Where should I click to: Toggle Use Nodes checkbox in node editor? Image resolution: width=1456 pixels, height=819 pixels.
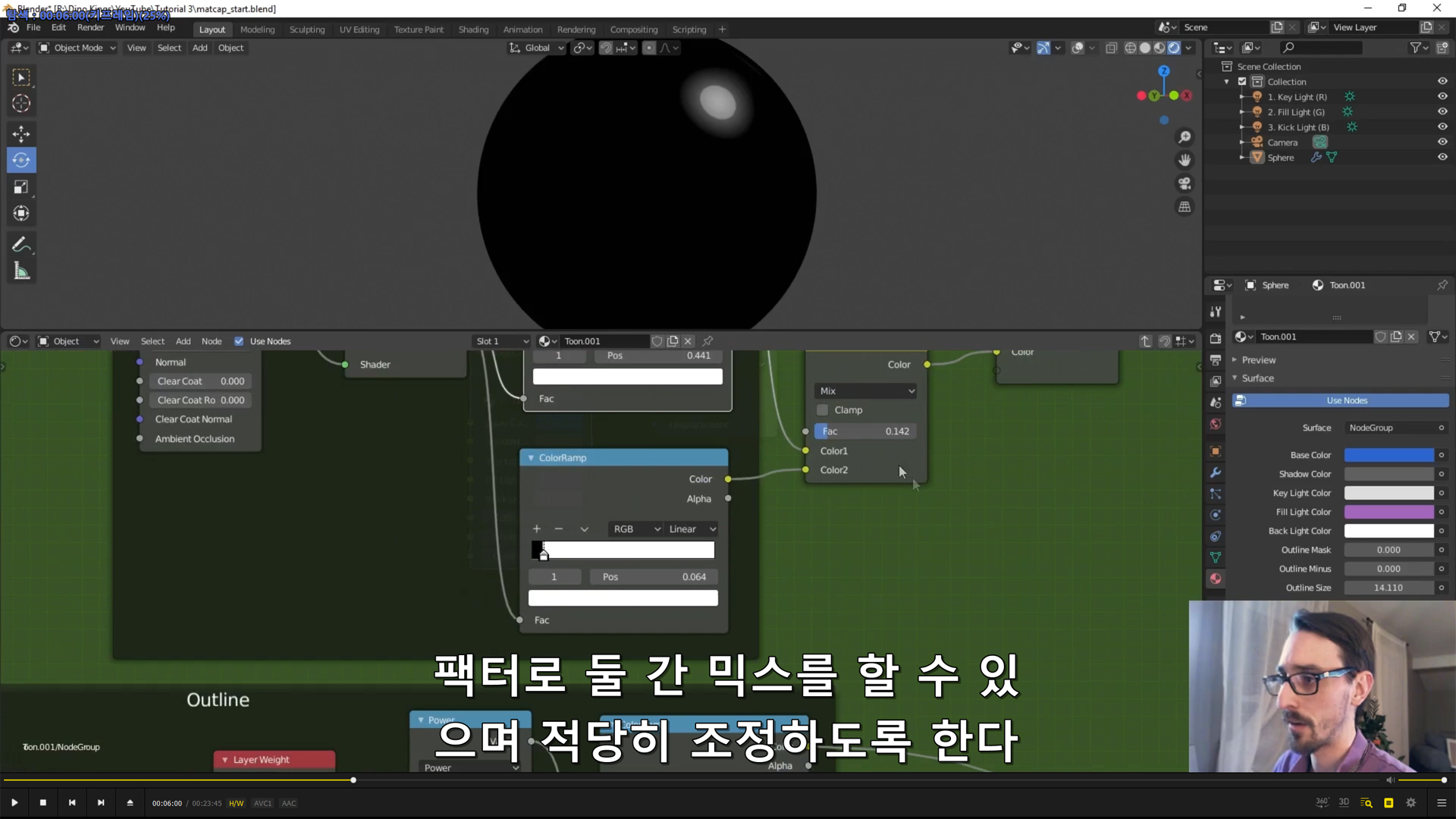(x=239, y=341)
